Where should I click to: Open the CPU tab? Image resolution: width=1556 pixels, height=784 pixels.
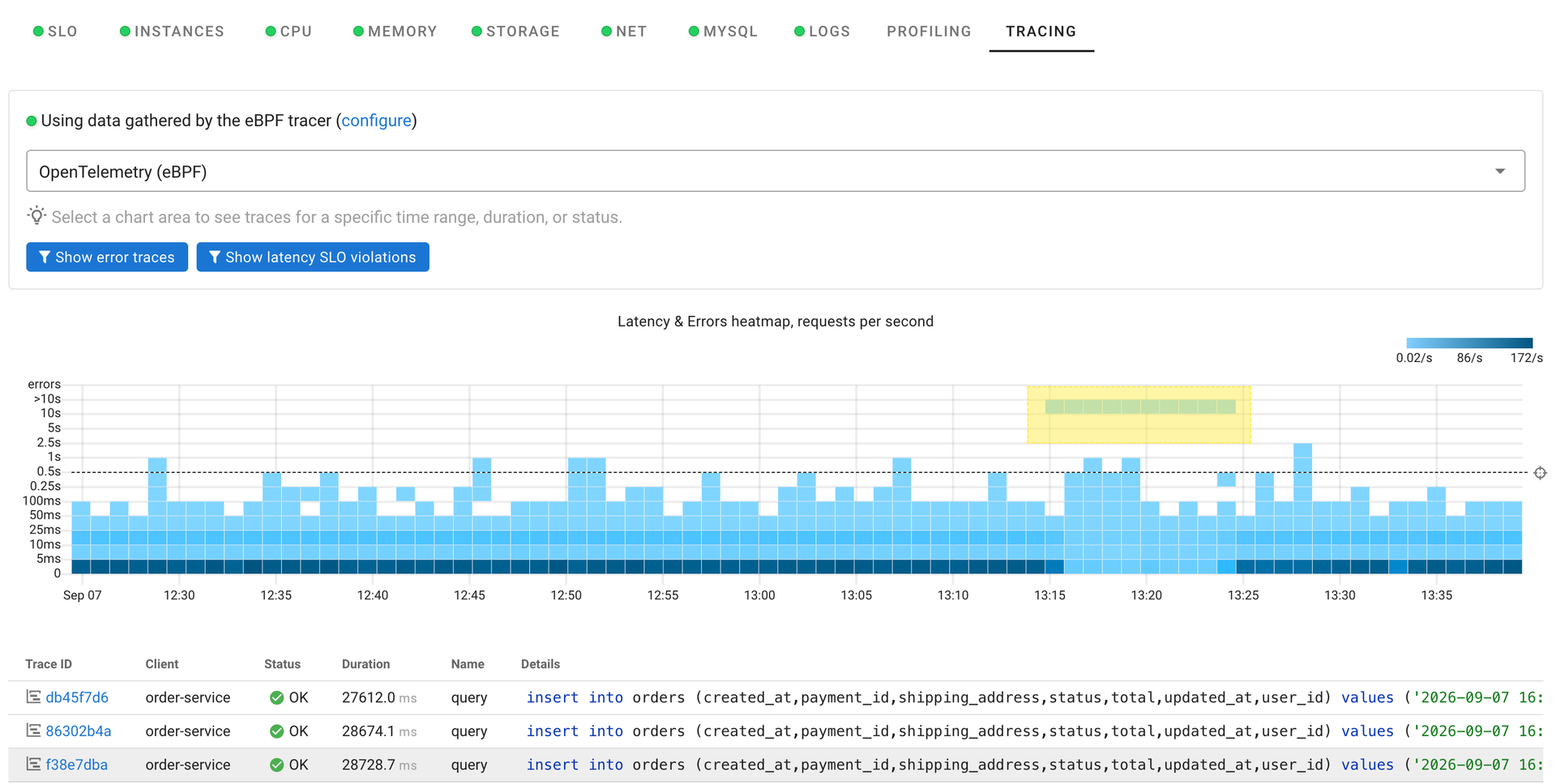(289, 32)
